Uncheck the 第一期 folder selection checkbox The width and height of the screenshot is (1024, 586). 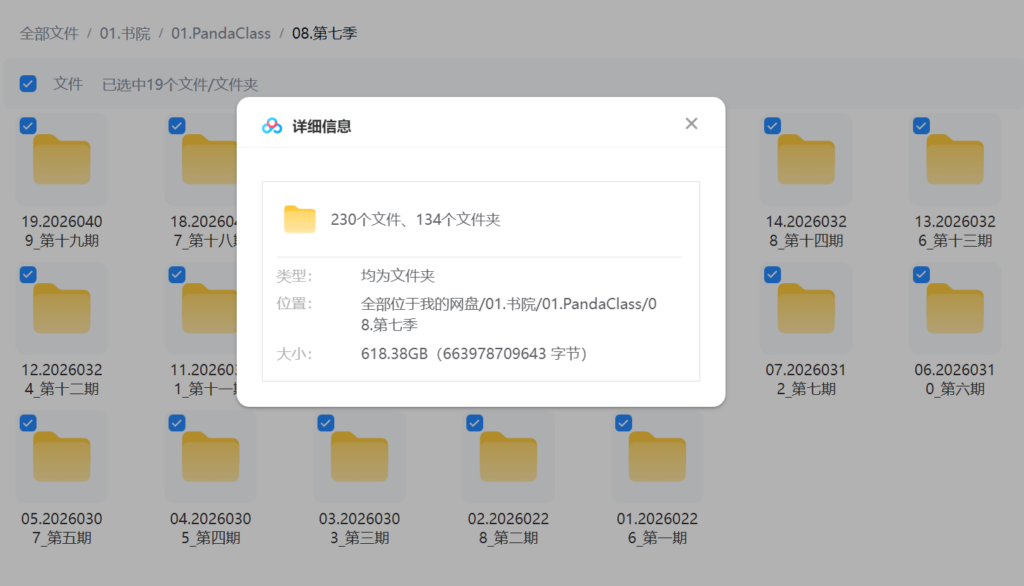623,422
